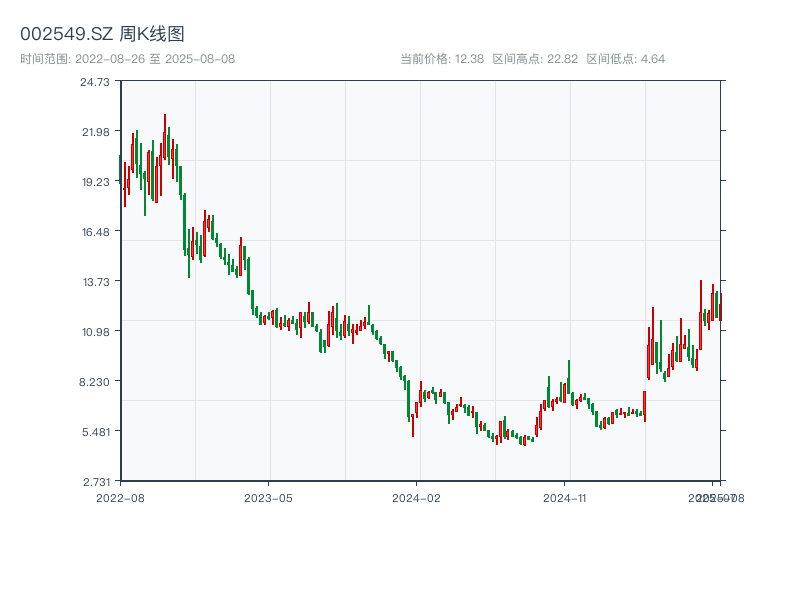Click the 当前价格 12.38 label
Viewport: 800px width, 600px height.
(442, 59)
